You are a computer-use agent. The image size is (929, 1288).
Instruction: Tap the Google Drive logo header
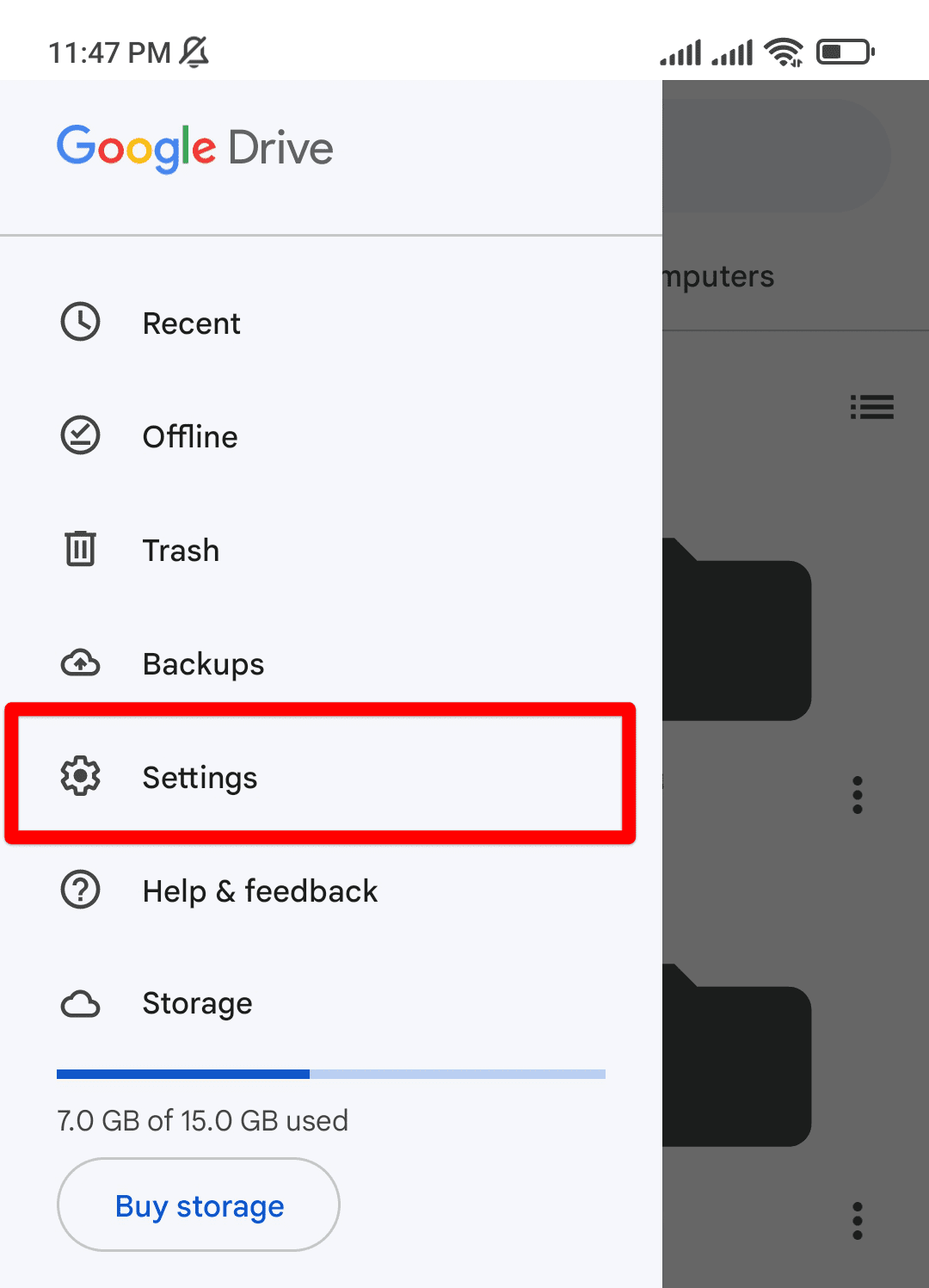195,148
